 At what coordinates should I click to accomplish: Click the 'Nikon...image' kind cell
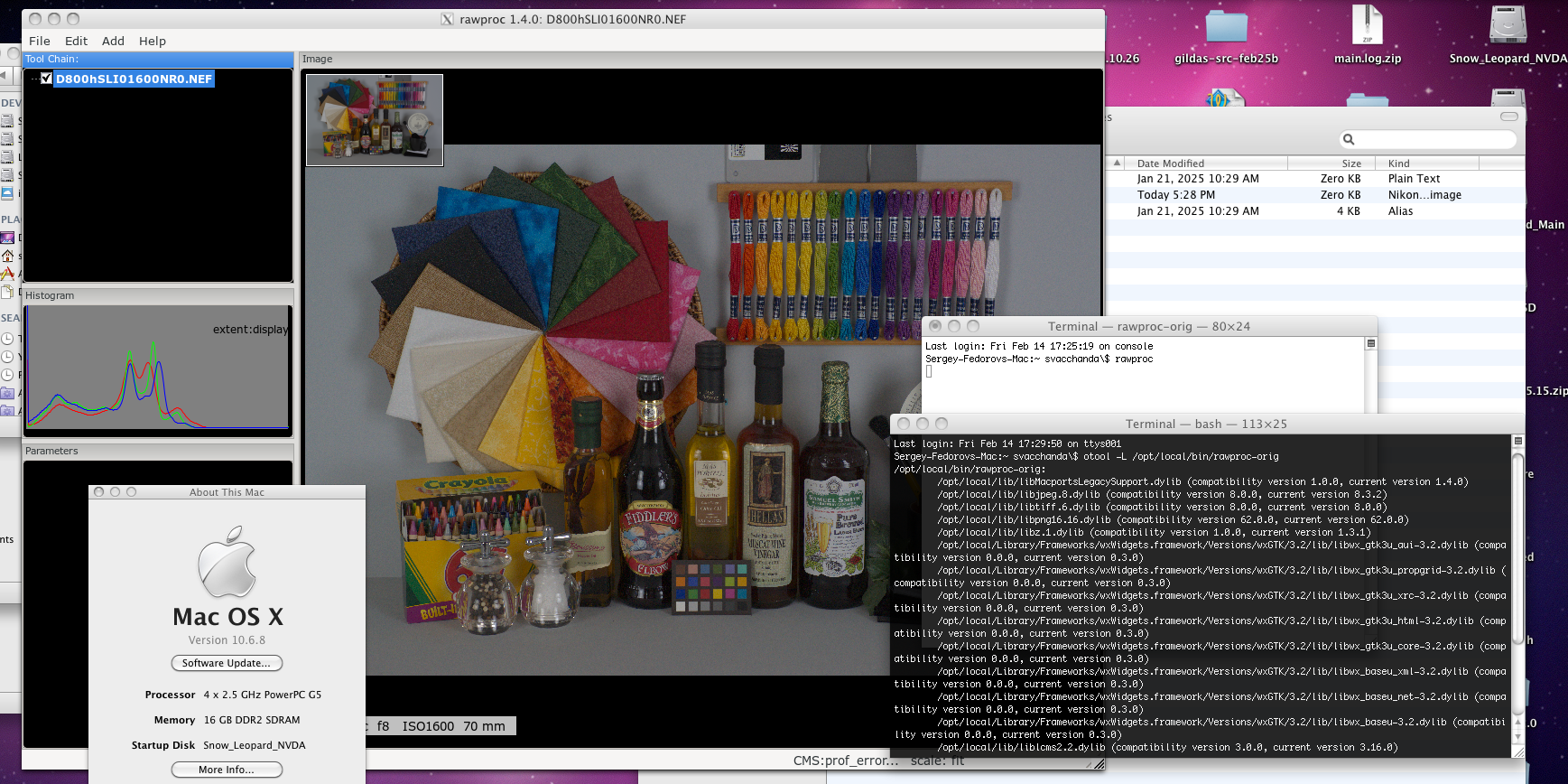pos(1424,195)
